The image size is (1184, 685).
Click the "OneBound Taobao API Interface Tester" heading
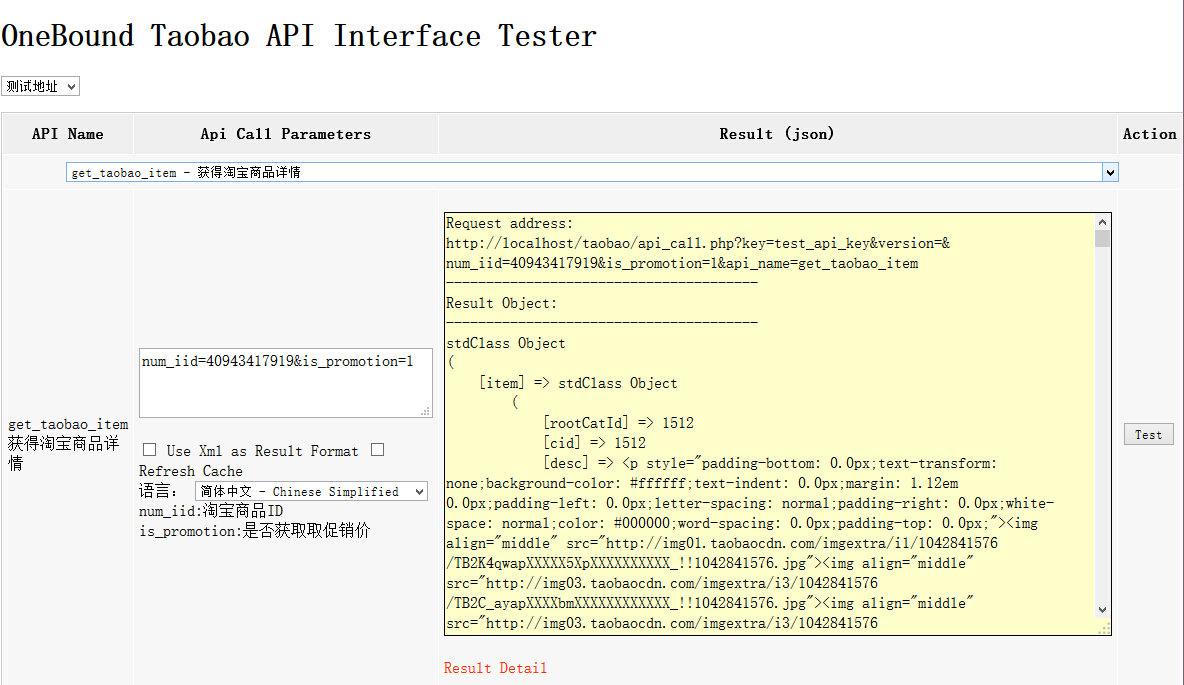tap(299, 36)
